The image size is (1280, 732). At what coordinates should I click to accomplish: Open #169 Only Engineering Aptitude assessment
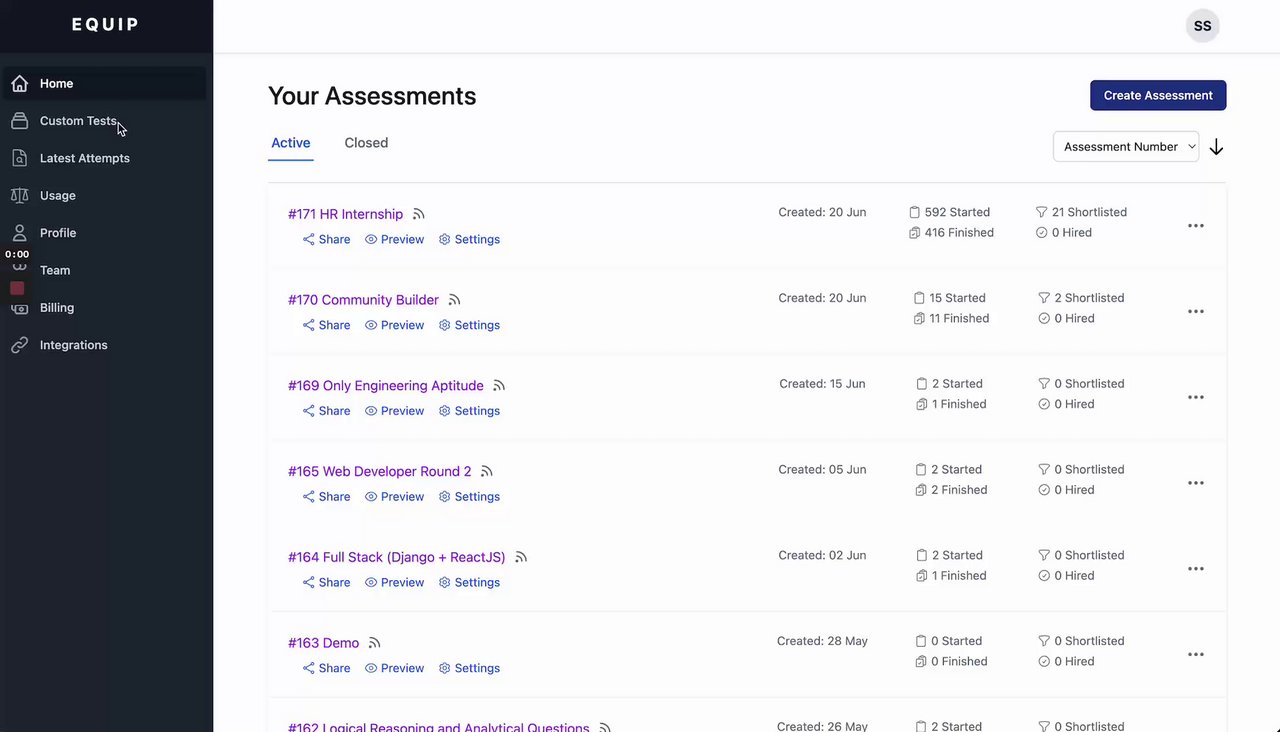(x=385, y=386)
